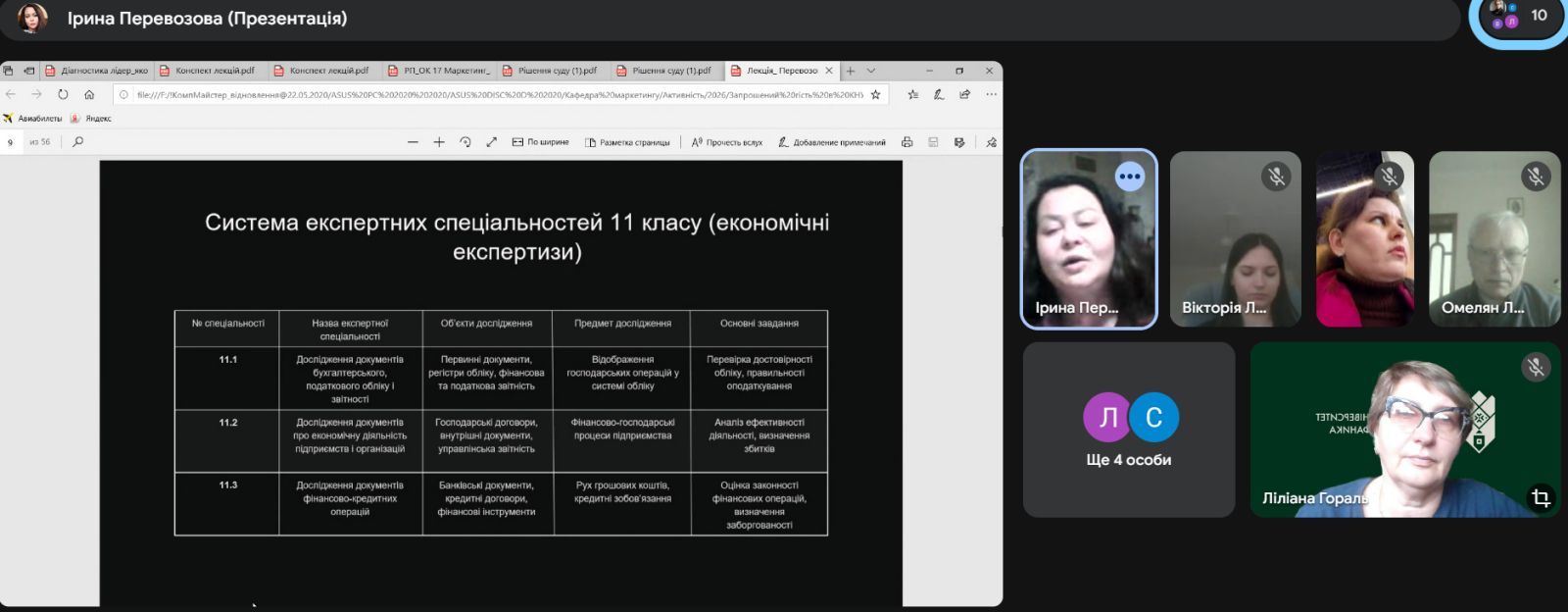Click the page count text из 56
The height and width of the screenshot is (612, 1568).
pyautogui.click(x=39, y=142)
